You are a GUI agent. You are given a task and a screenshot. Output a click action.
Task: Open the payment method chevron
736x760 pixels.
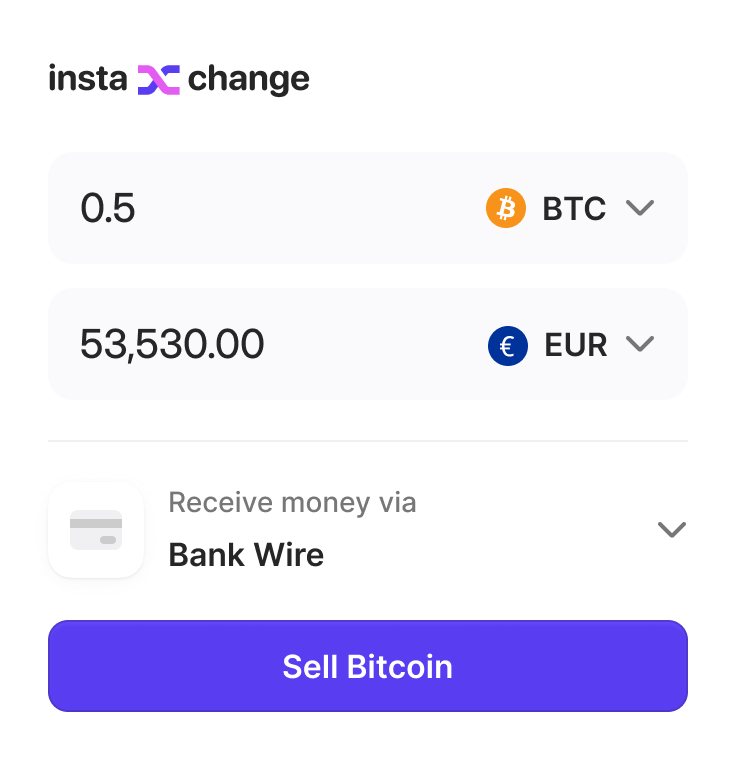click(671, 529)
